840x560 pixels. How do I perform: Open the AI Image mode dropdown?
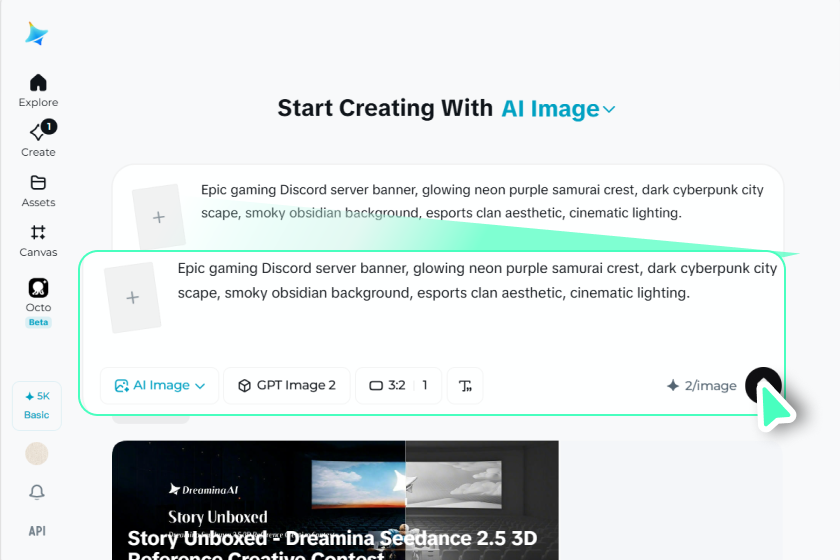tap(160, 385)
